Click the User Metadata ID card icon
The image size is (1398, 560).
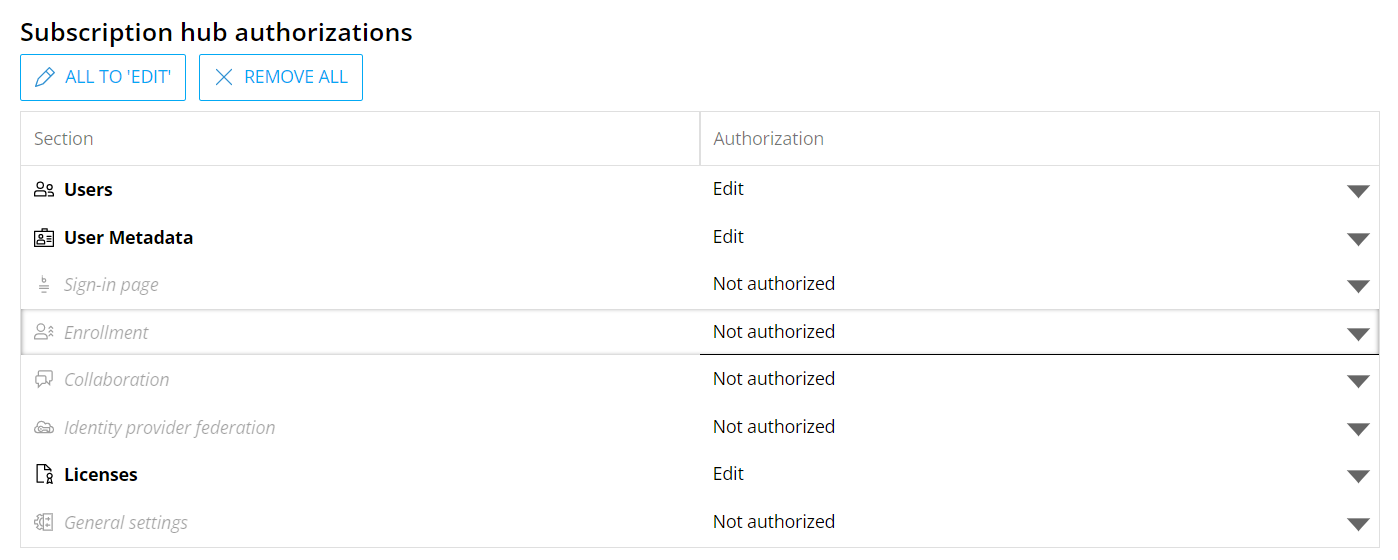pyautogui.click(x=44, y=238)
